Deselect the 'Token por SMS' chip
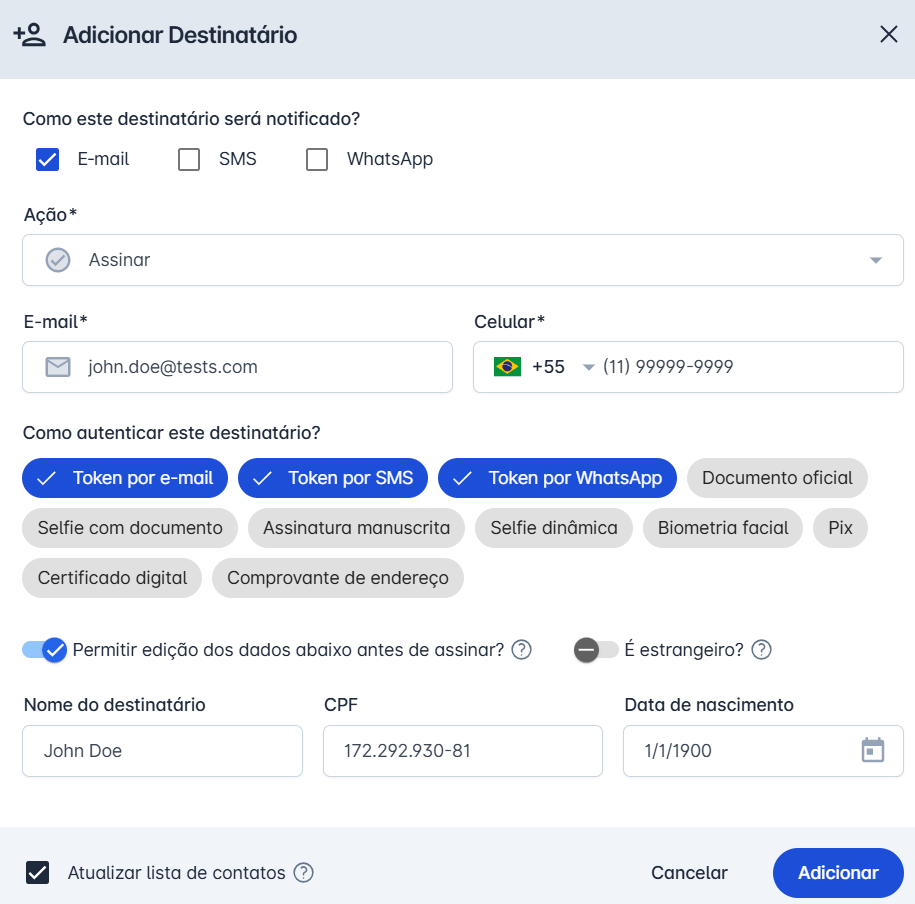This screenshot has height=904, width=915. coord(333,478)
